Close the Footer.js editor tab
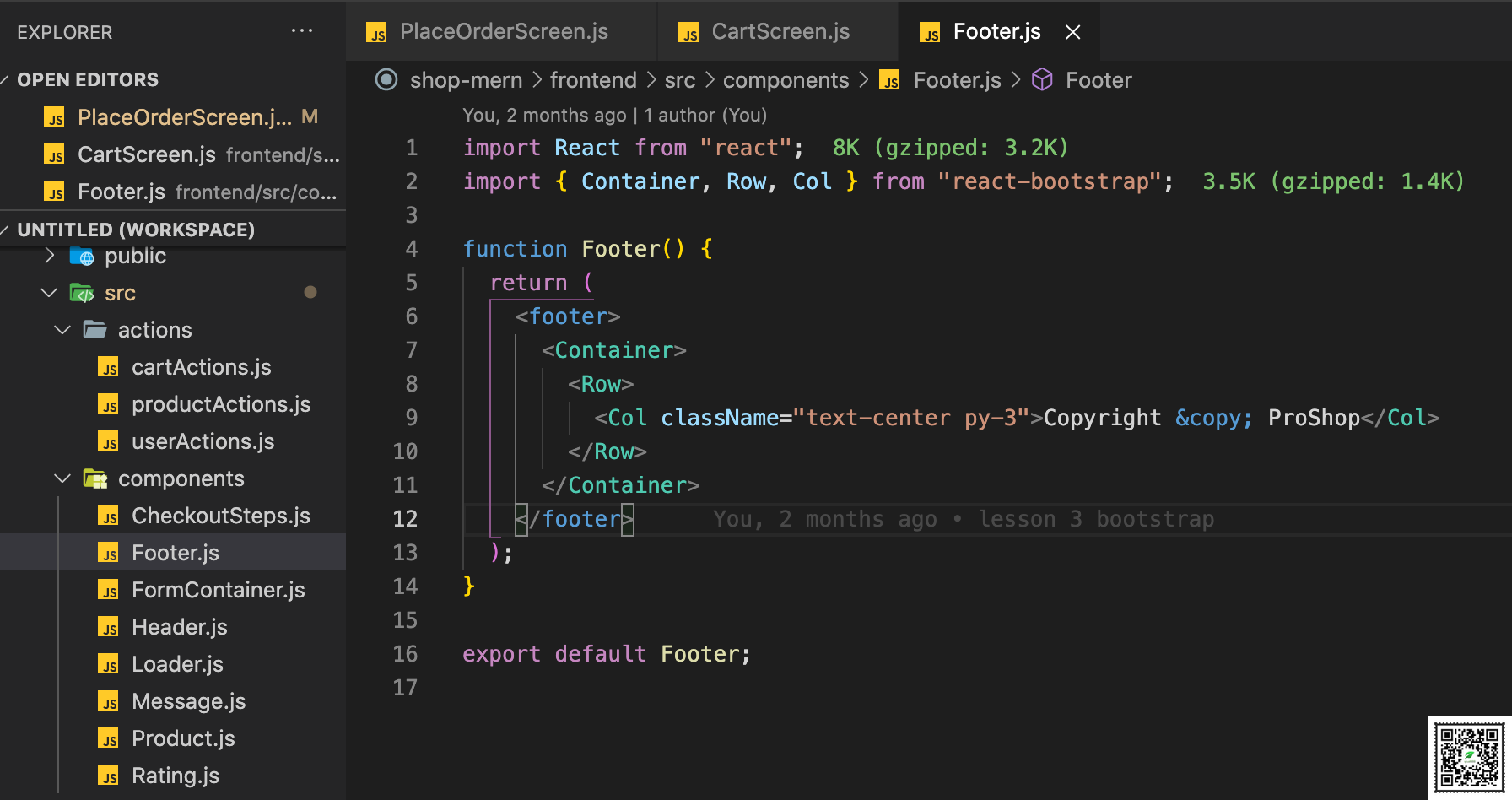 click(1072, 32)
